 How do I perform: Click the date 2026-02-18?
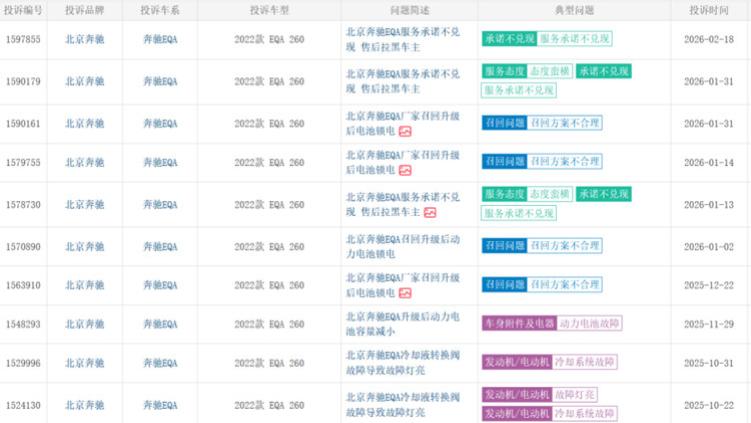point(709,39)
